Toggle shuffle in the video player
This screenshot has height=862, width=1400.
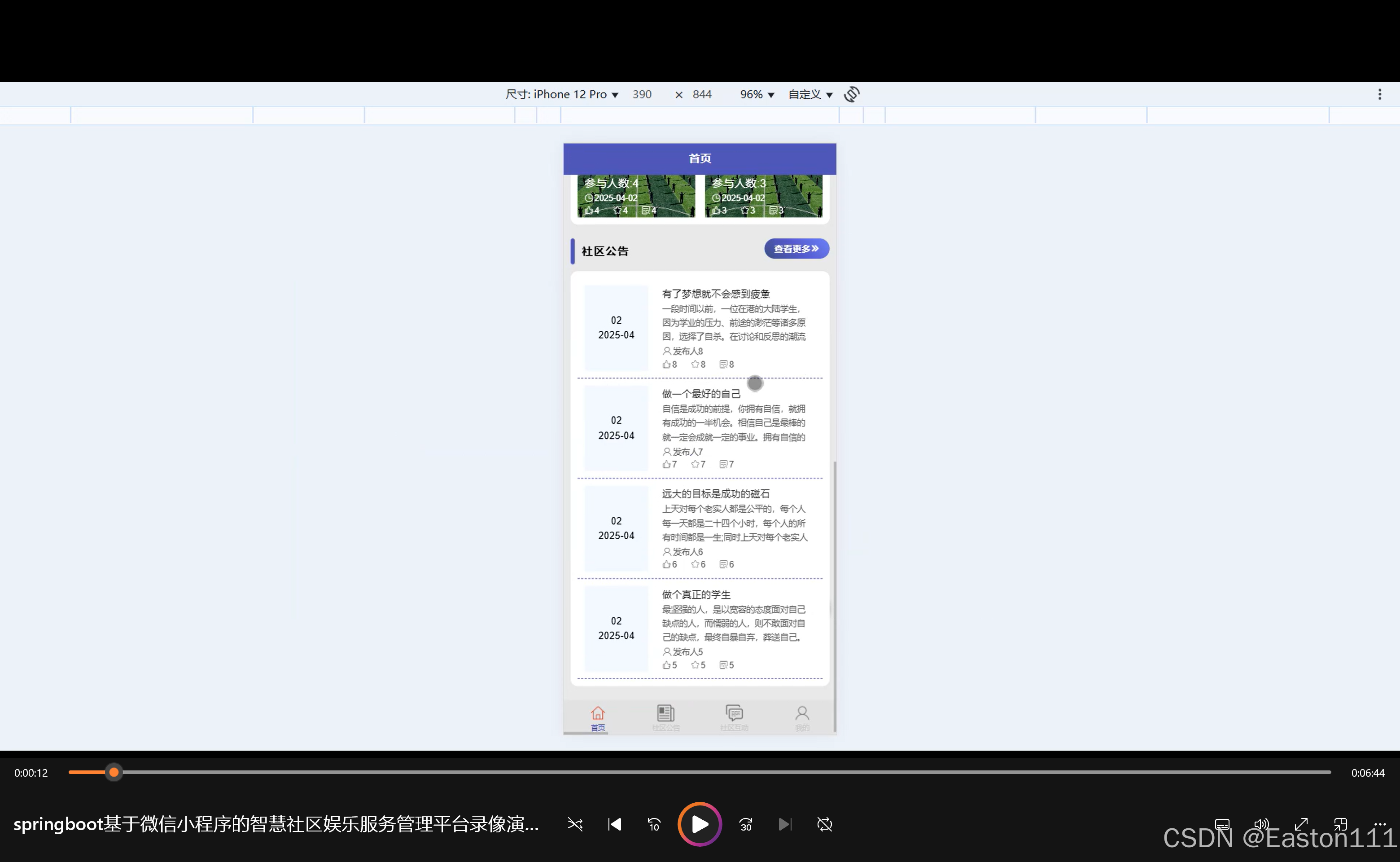(575, 824)
